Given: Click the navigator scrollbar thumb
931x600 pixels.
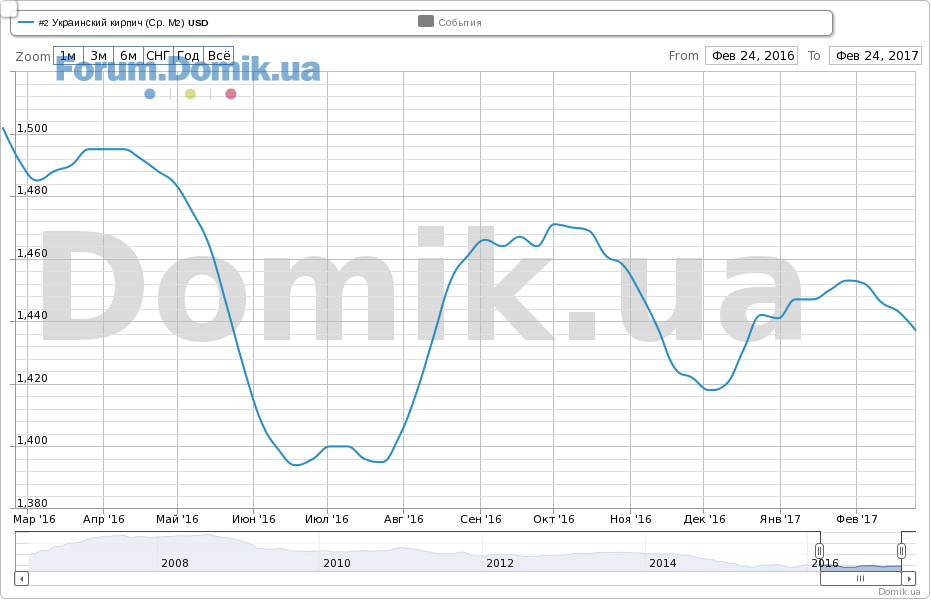Looking at the screenshot, I should pos(860,578).
